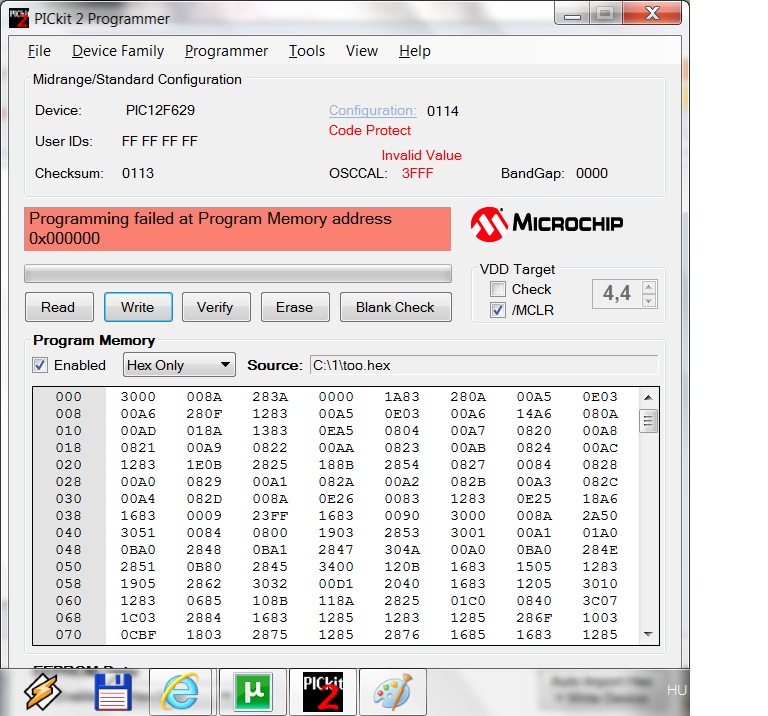Open the View menu
The width and height of the screenshot is (768, 716).
[362, 51]
